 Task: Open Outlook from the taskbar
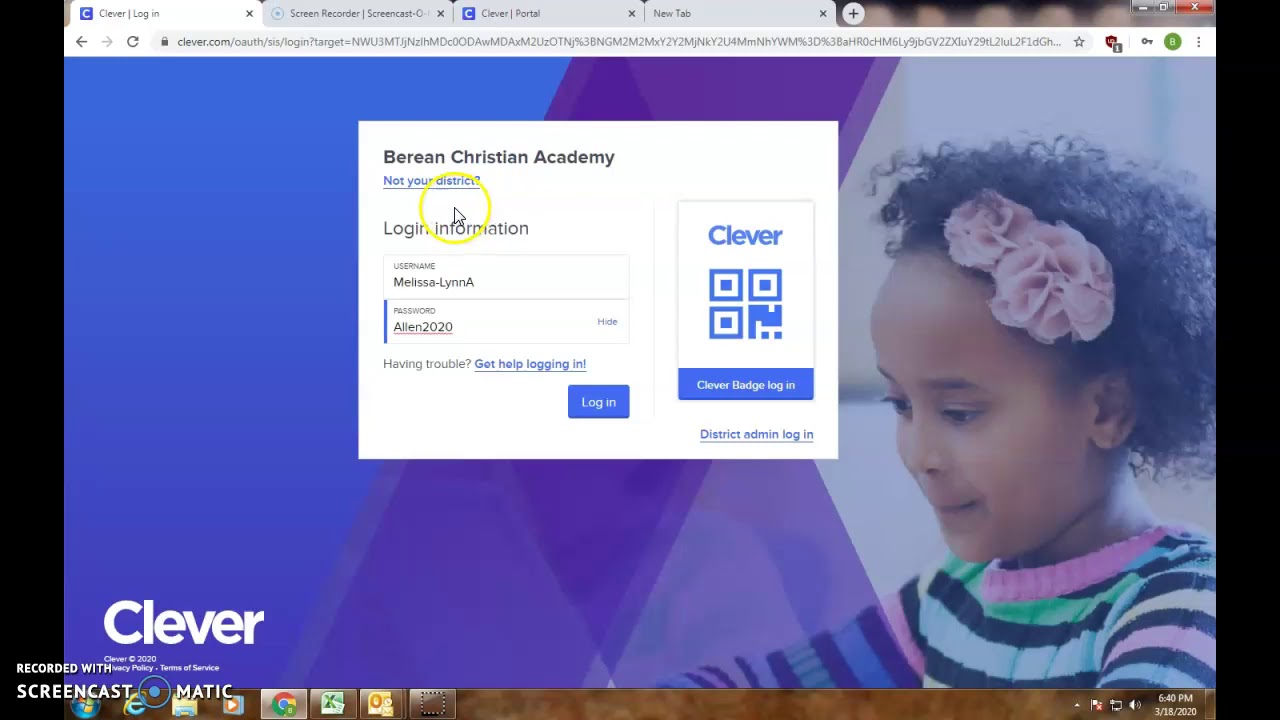tap(381, 705)
